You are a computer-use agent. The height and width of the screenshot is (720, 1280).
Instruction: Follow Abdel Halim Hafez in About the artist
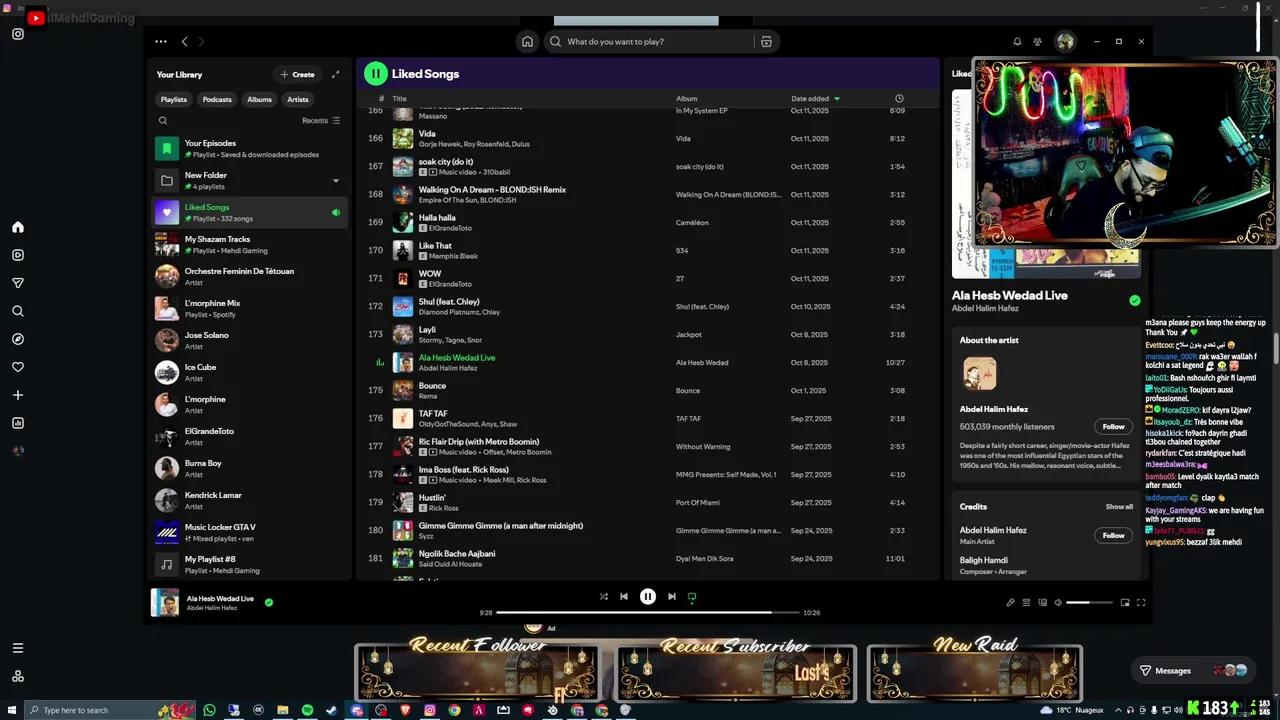click(x=1114, y=427)
